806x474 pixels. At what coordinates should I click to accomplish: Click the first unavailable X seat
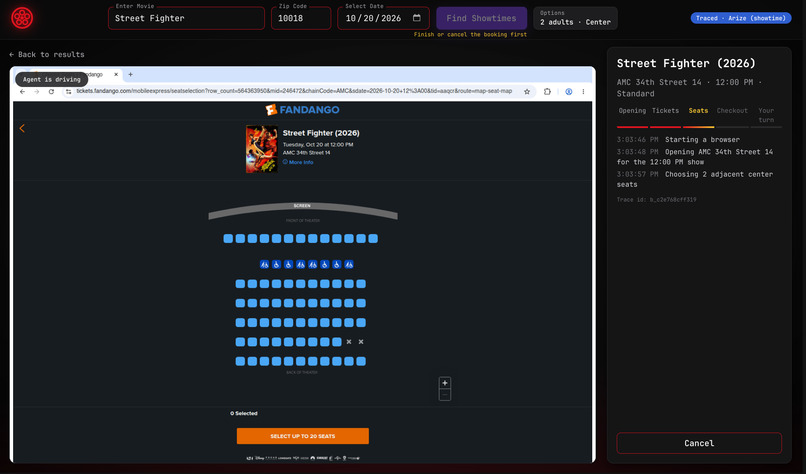(349, 342)
